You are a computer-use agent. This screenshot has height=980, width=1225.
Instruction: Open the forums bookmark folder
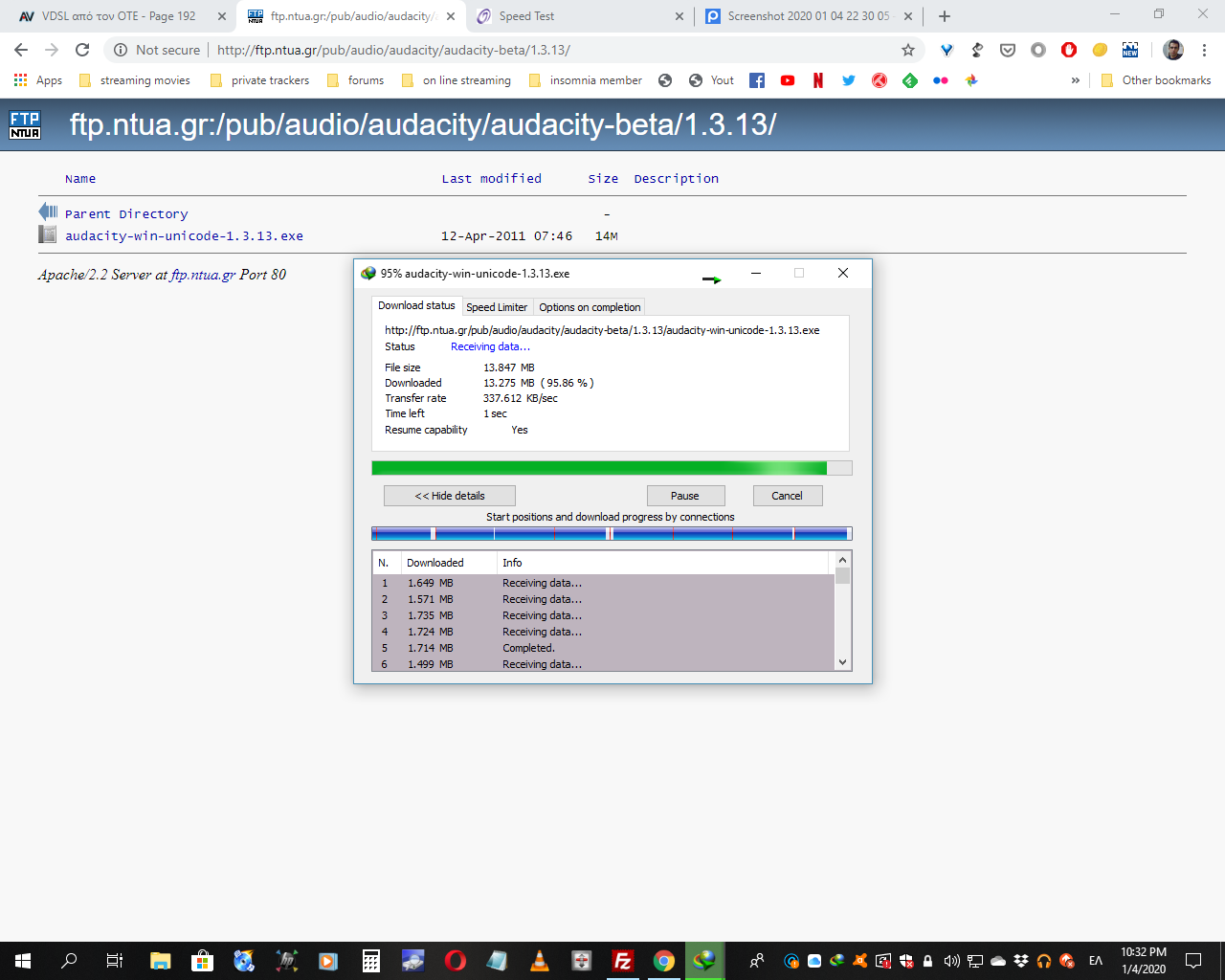click(x=355, y=80)
